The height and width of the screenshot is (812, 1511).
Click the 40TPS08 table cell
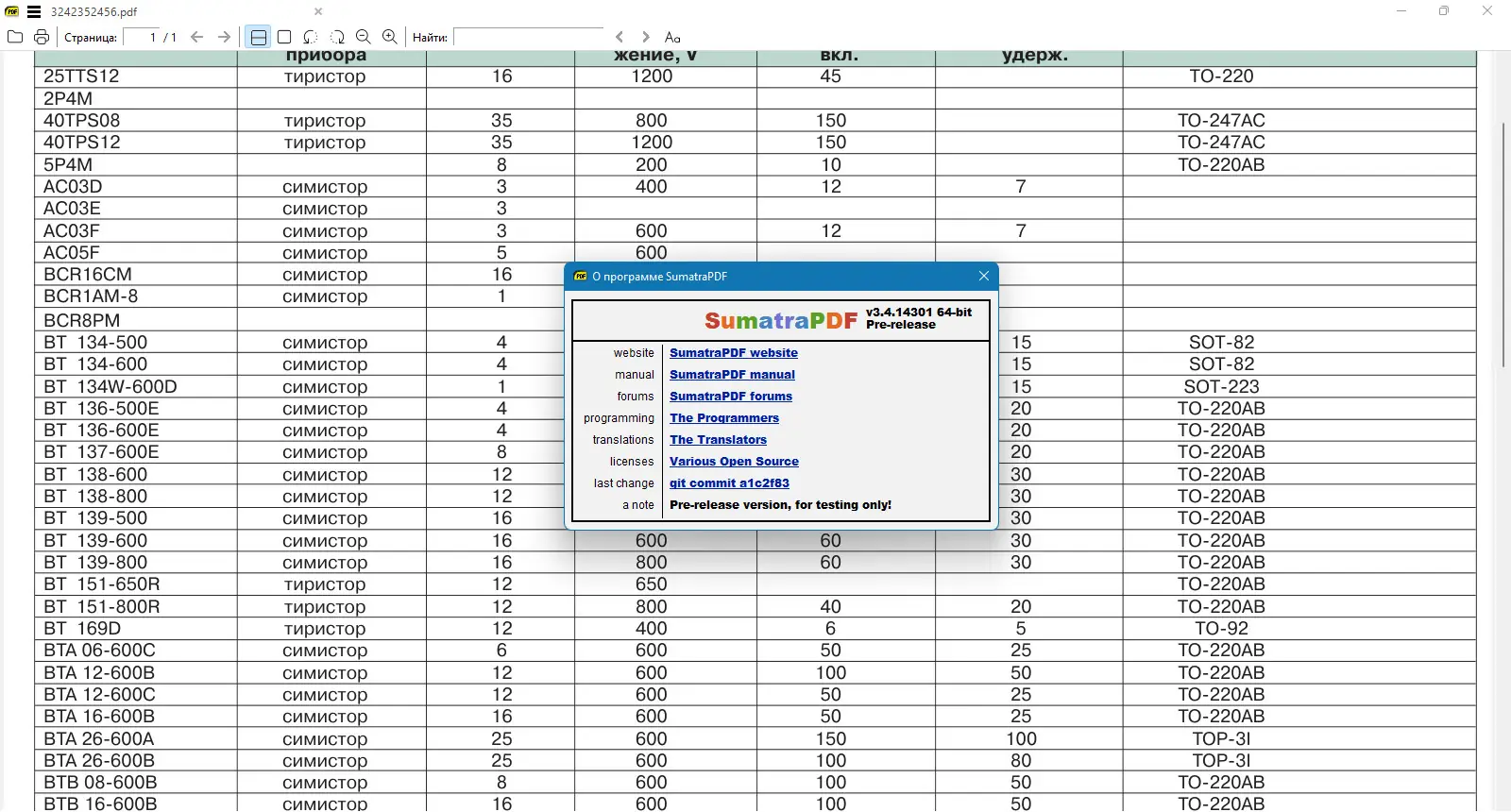coord(136,121)
